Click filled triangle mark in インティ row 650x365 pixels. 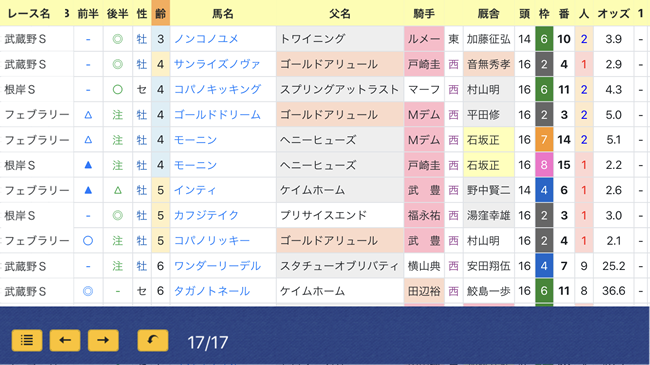click(88, 190)
